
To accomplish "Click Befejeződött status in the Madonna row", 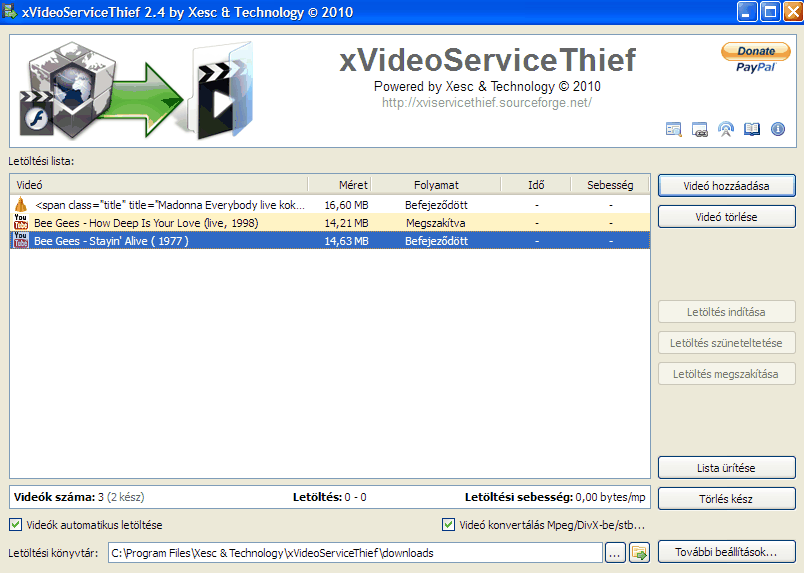I will point(436,205).
